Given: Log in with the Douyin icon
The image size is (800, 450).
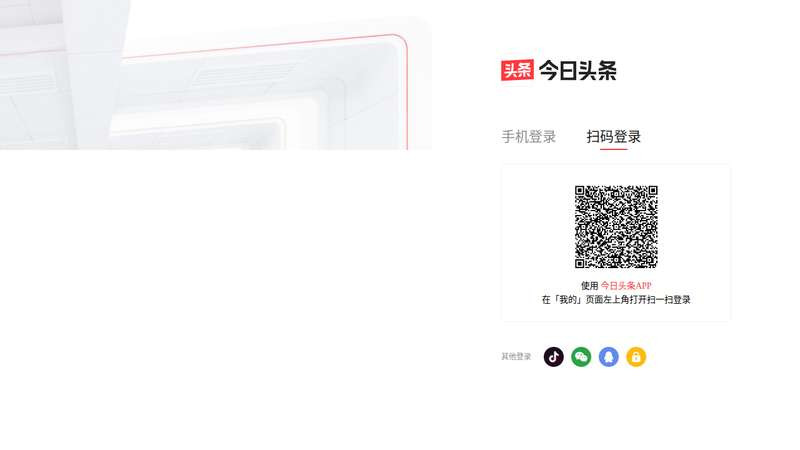Looking at the screenshot, I should click(x=554, y=357).
